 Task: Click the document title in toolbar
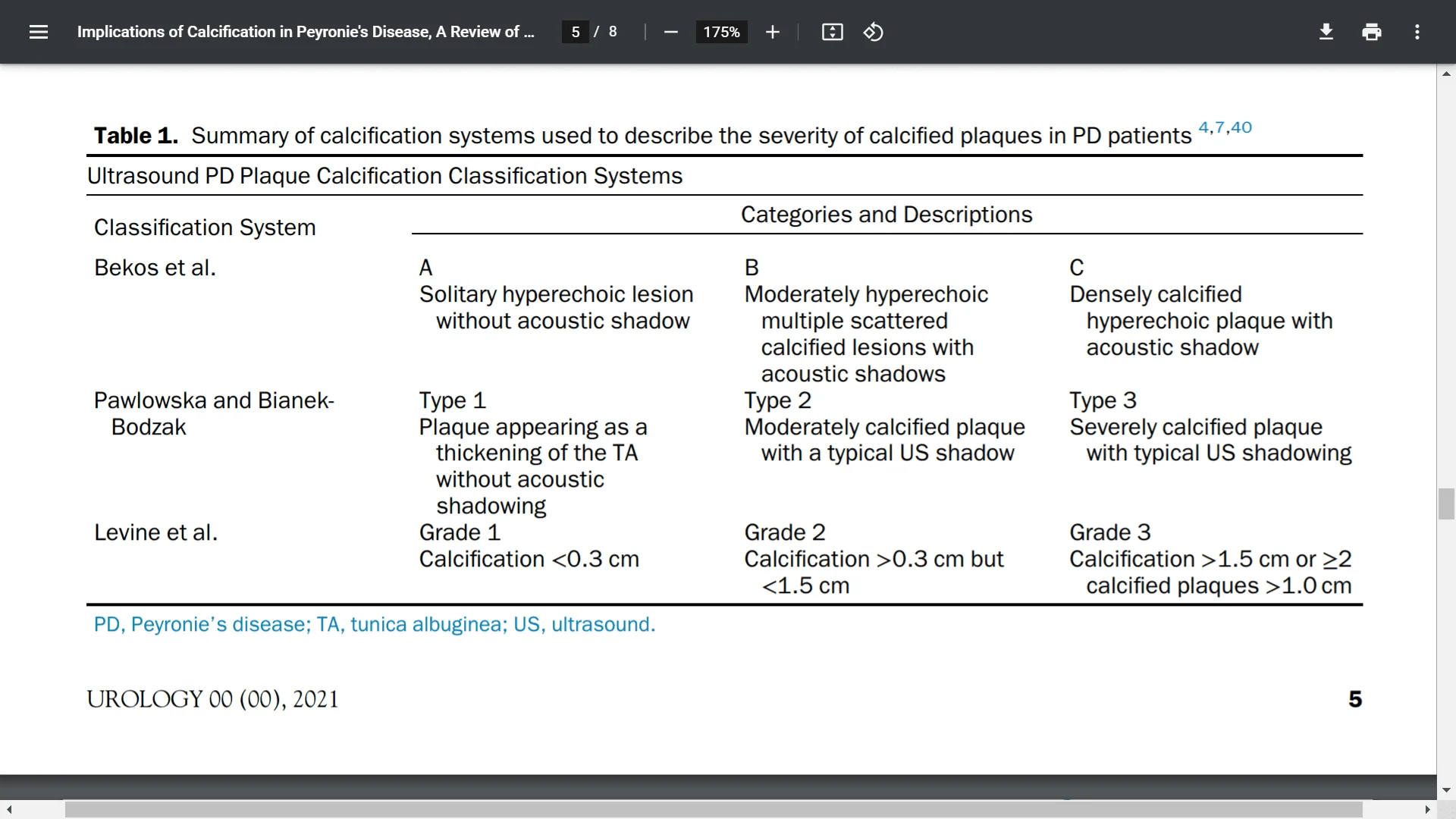point(306,32)
